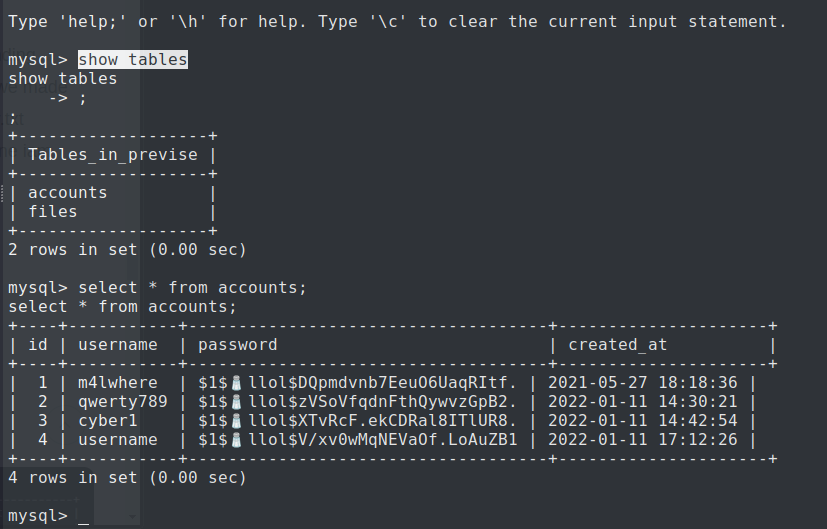Click the '2 rows in set' result line
The height and width of the screenshot is (529, 827).
pos(127,250)
